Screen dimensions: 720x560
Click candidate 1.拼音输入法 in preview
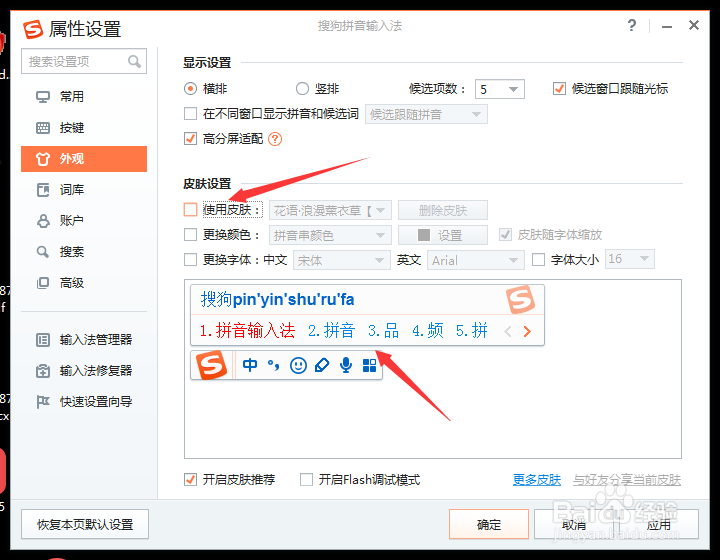[x=248, y=330]
